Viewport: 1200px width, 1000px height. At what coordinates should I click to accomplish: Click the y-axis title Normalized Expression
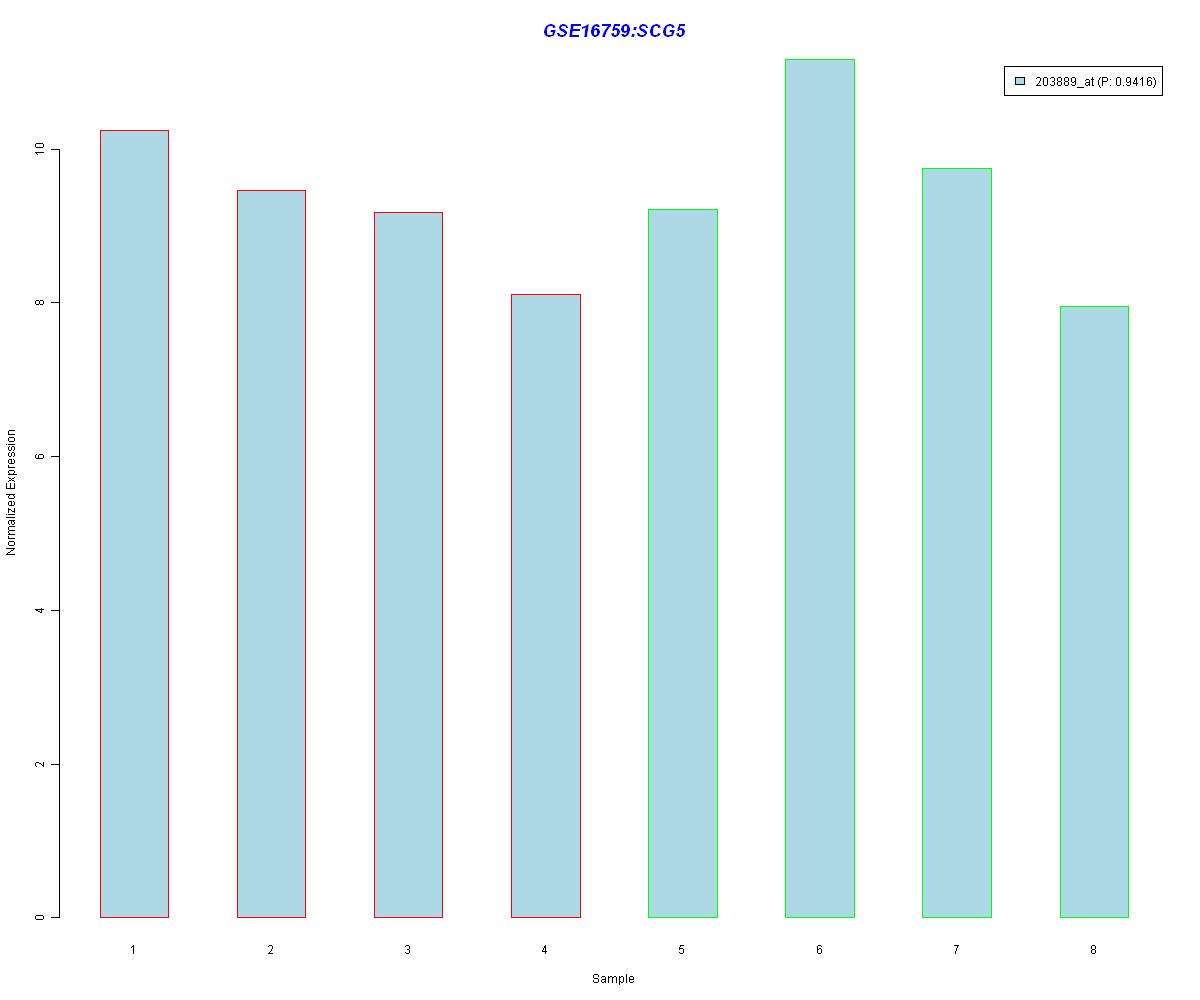pyautogui.click(x=11, y=492)
